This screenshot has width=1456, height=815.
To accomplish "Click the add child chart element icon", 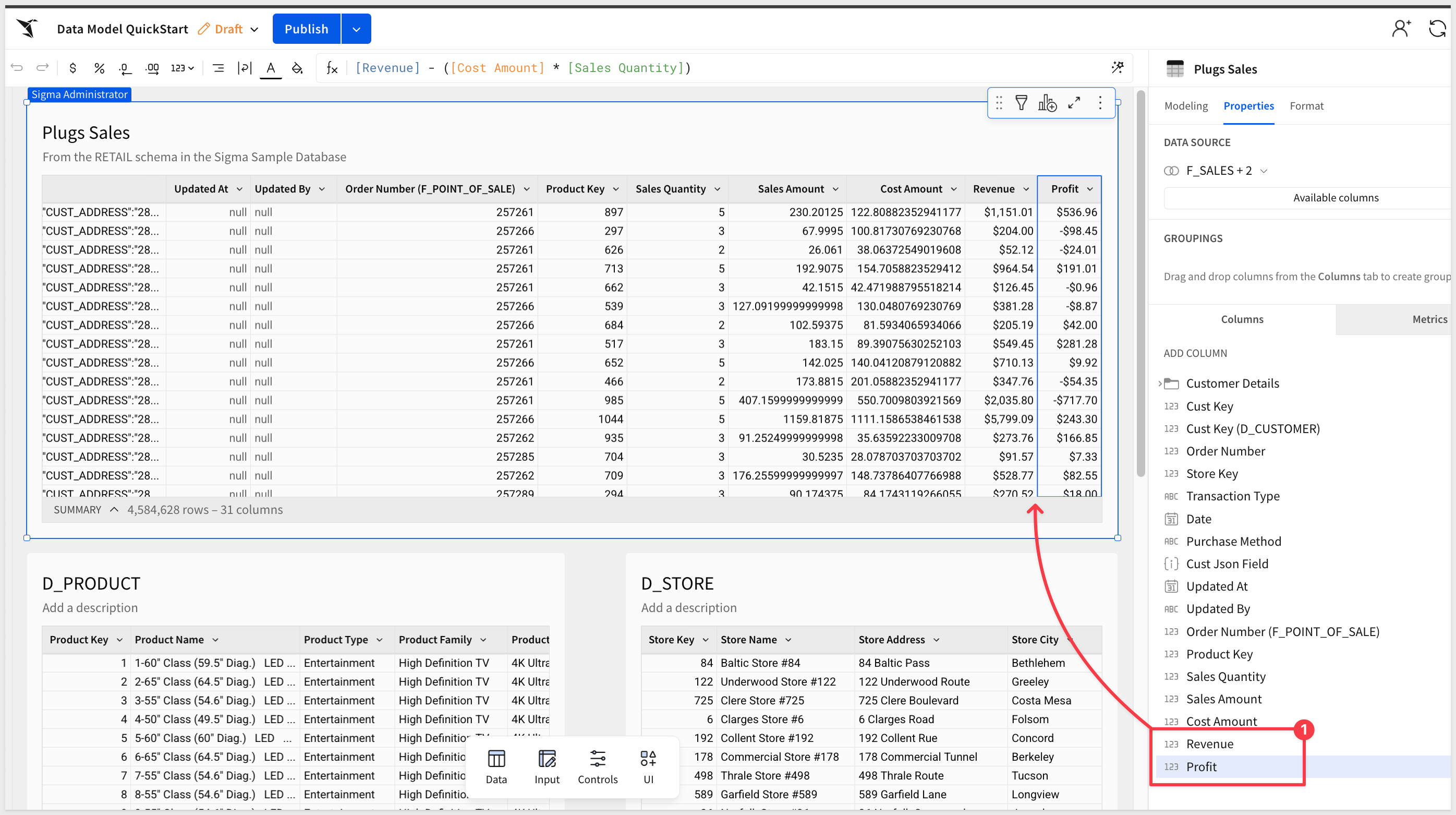I will 1047,102.
